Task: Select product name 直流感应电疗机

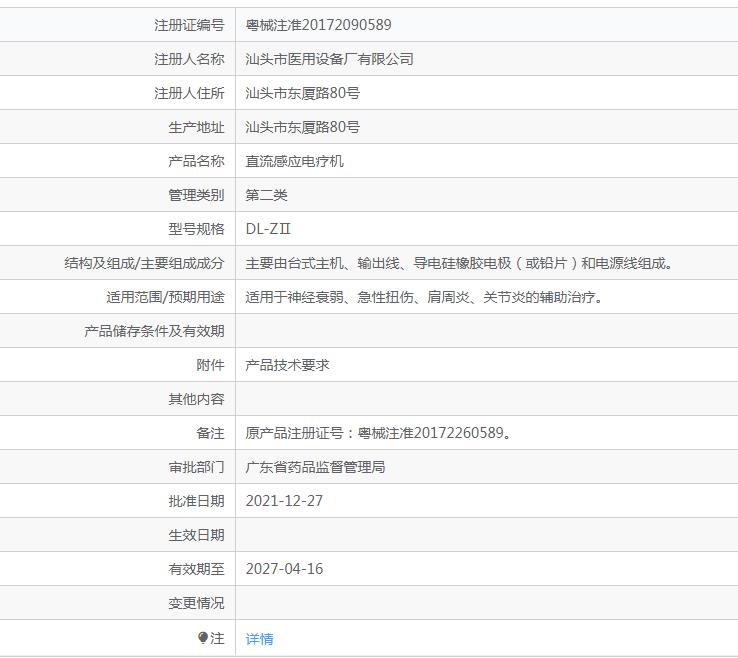Action: (294, 161)
